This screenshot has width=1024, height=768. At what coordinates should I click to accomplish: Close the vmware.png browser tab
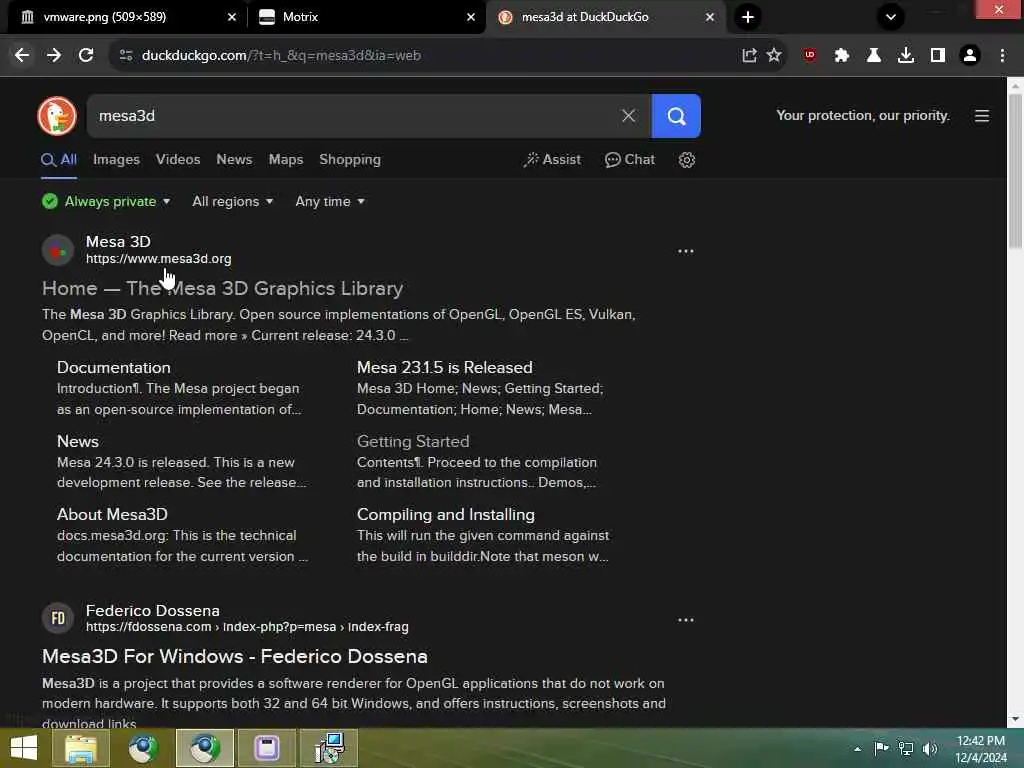232,17
